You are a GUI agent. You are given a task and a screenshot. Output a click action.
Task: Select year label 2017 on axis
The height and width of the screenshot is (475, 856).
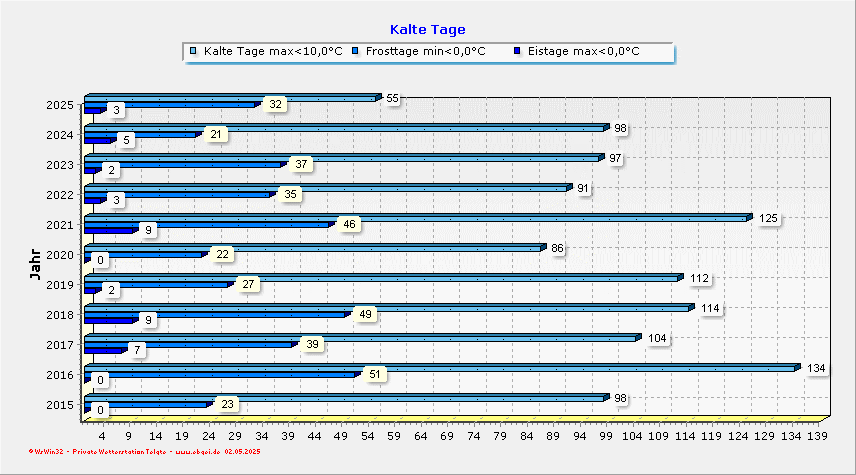60,345
